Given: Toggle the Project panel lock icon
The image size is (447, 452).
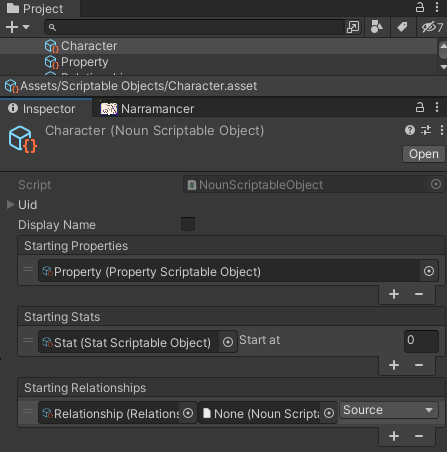Looking at the screenshot, I should [x=420, y=7].
